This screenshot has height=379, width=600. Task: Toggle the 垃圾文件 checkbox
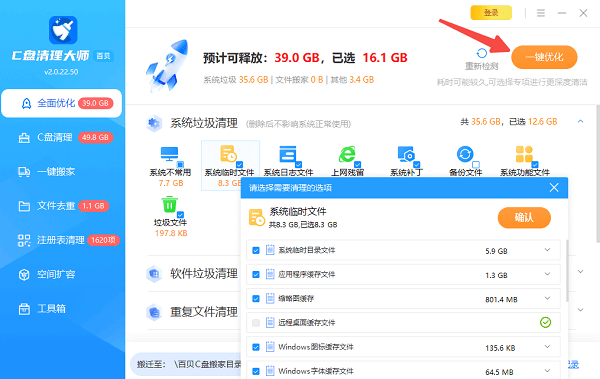click(x=181, y=215)
